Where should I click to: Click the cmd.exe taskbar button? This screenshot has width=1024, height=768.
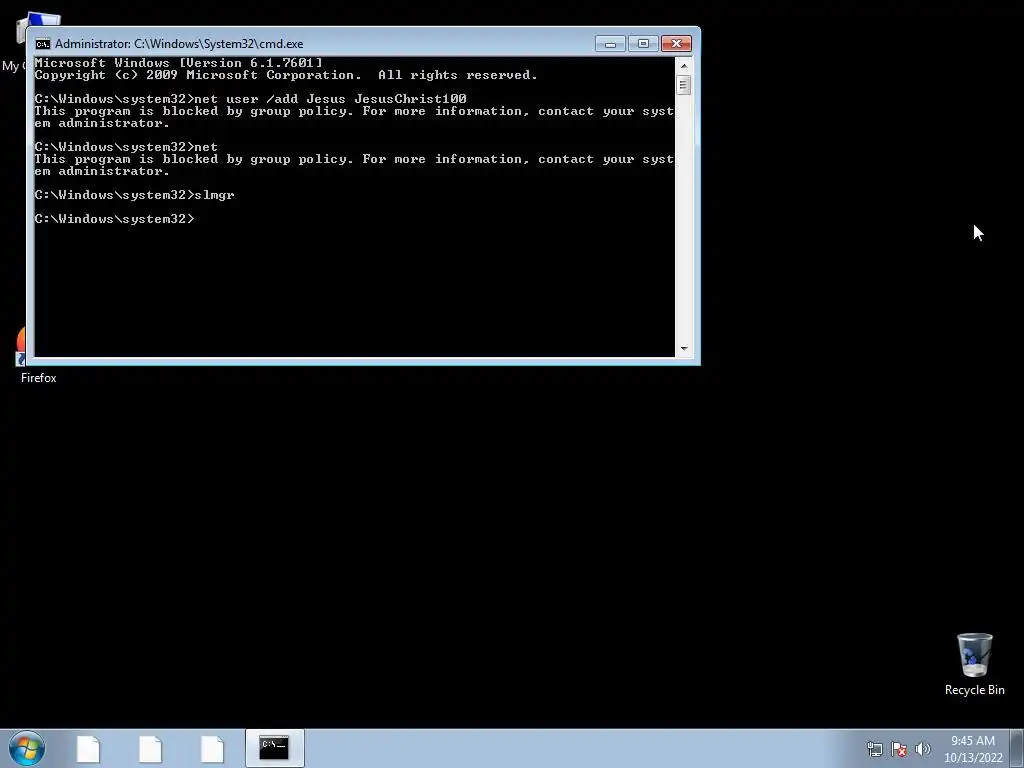[x=274, y=748]
